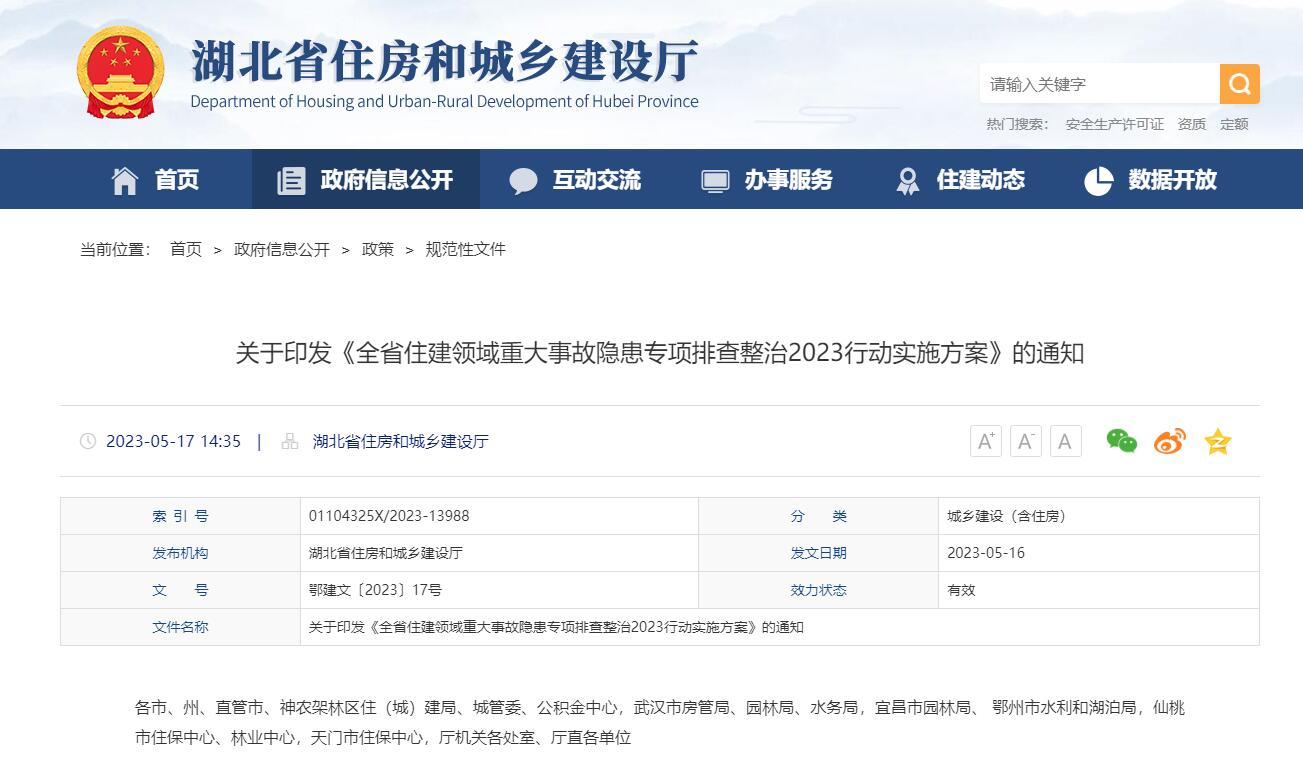1303x766 pixels.
Task: Click the 定额 hot search term
Action: 1234,124
